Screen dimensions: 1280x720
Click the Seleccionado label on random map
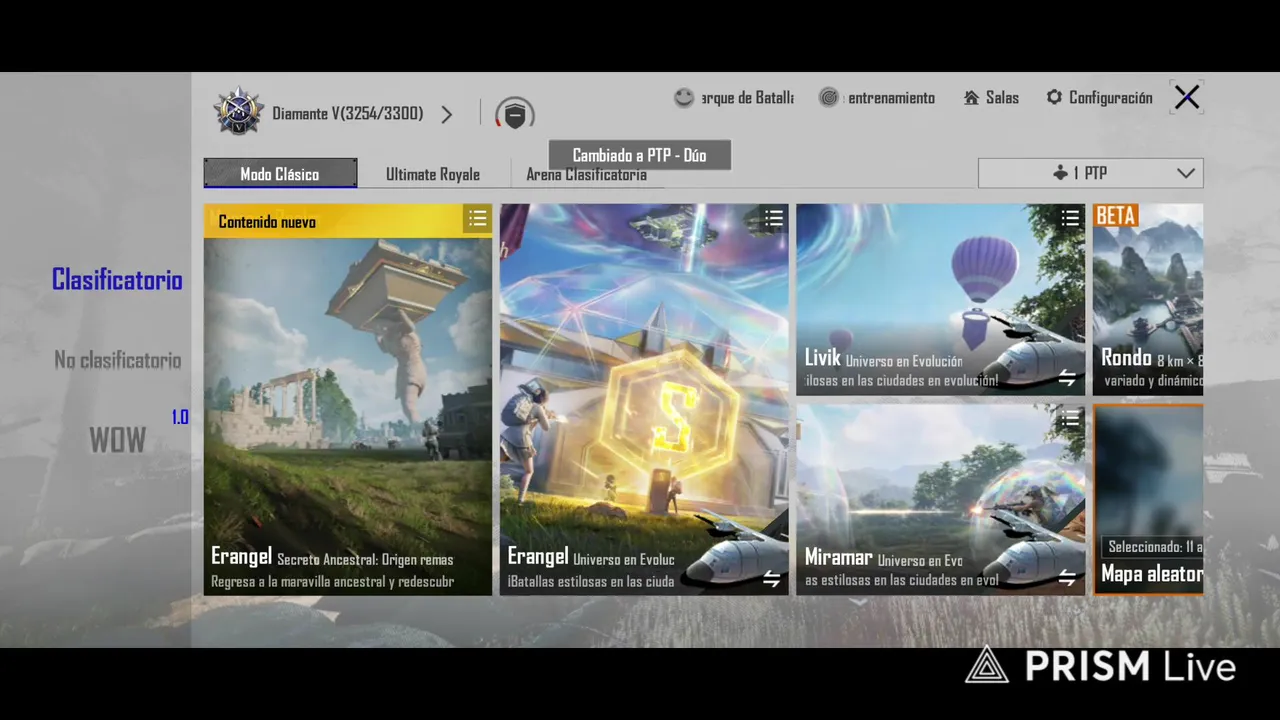pos(1153,547)
